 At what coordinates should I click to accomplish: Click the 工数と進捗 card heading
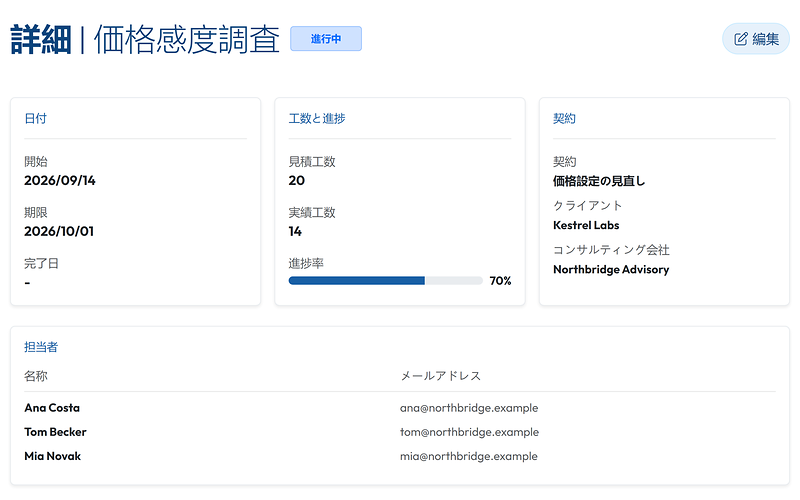click(317, 118)
